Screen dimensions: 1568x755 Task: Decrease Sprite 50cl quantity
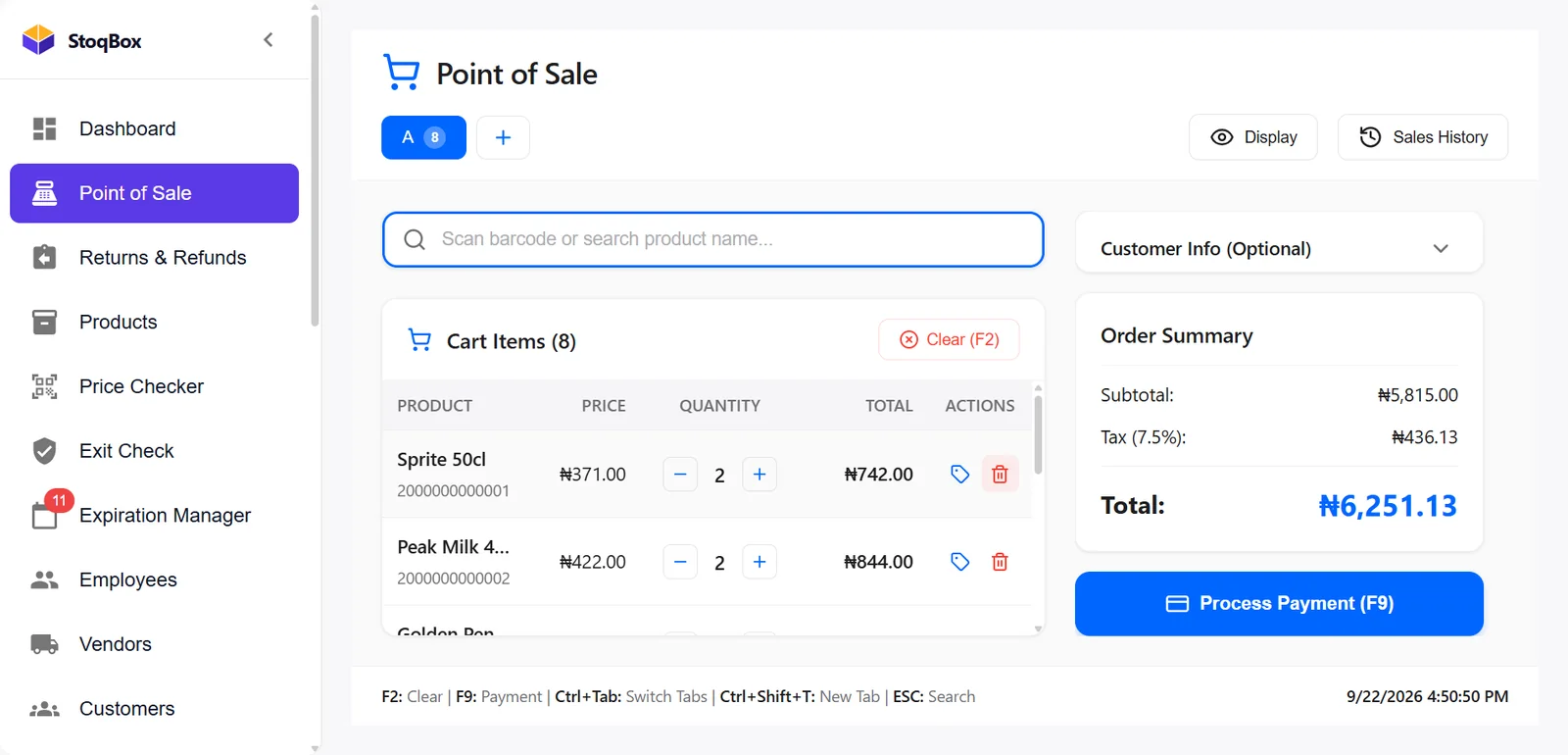tap(680, 475)
